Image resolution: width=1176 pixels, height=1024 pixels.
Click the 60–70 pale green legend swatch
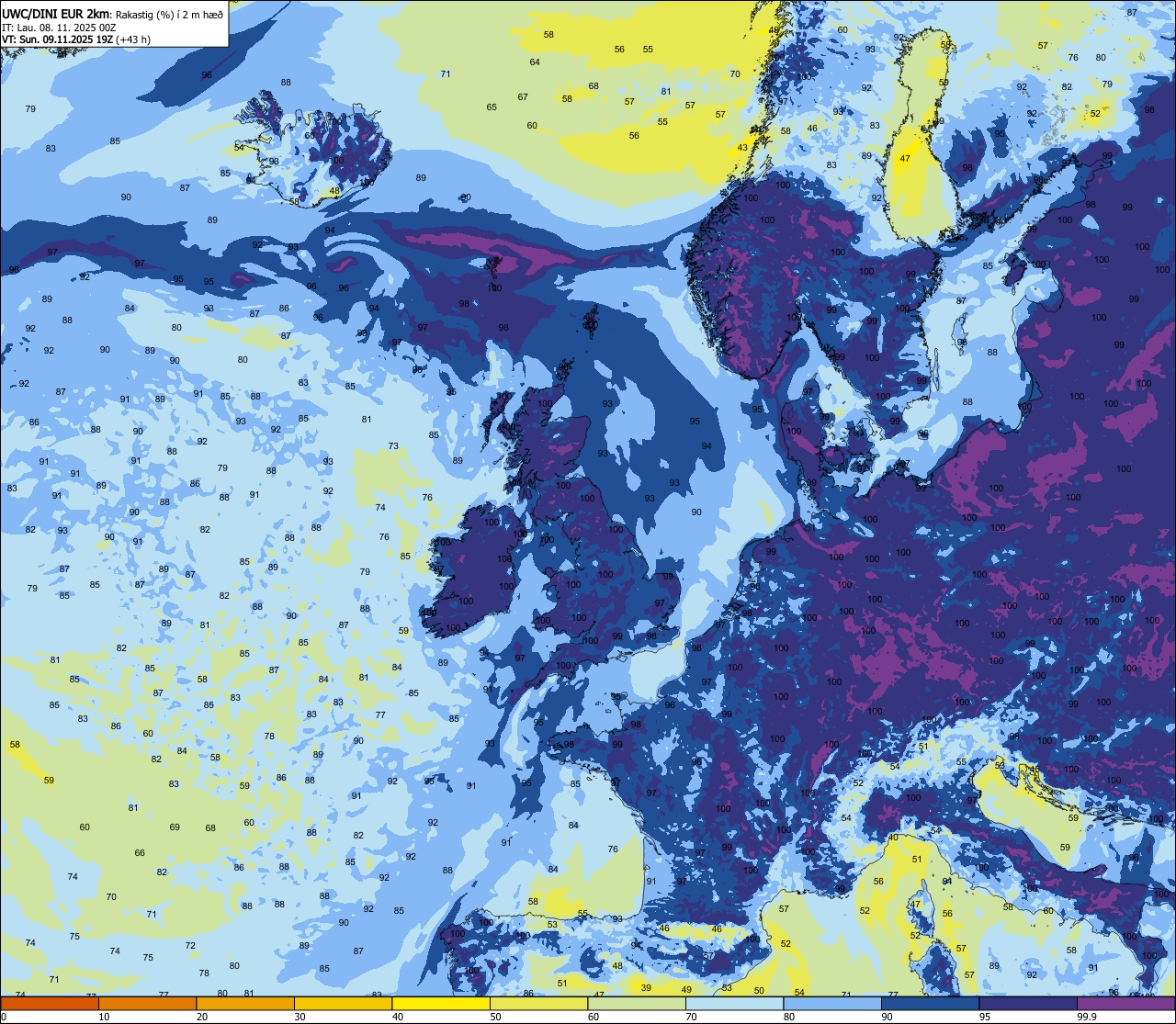click(637, 1004)
